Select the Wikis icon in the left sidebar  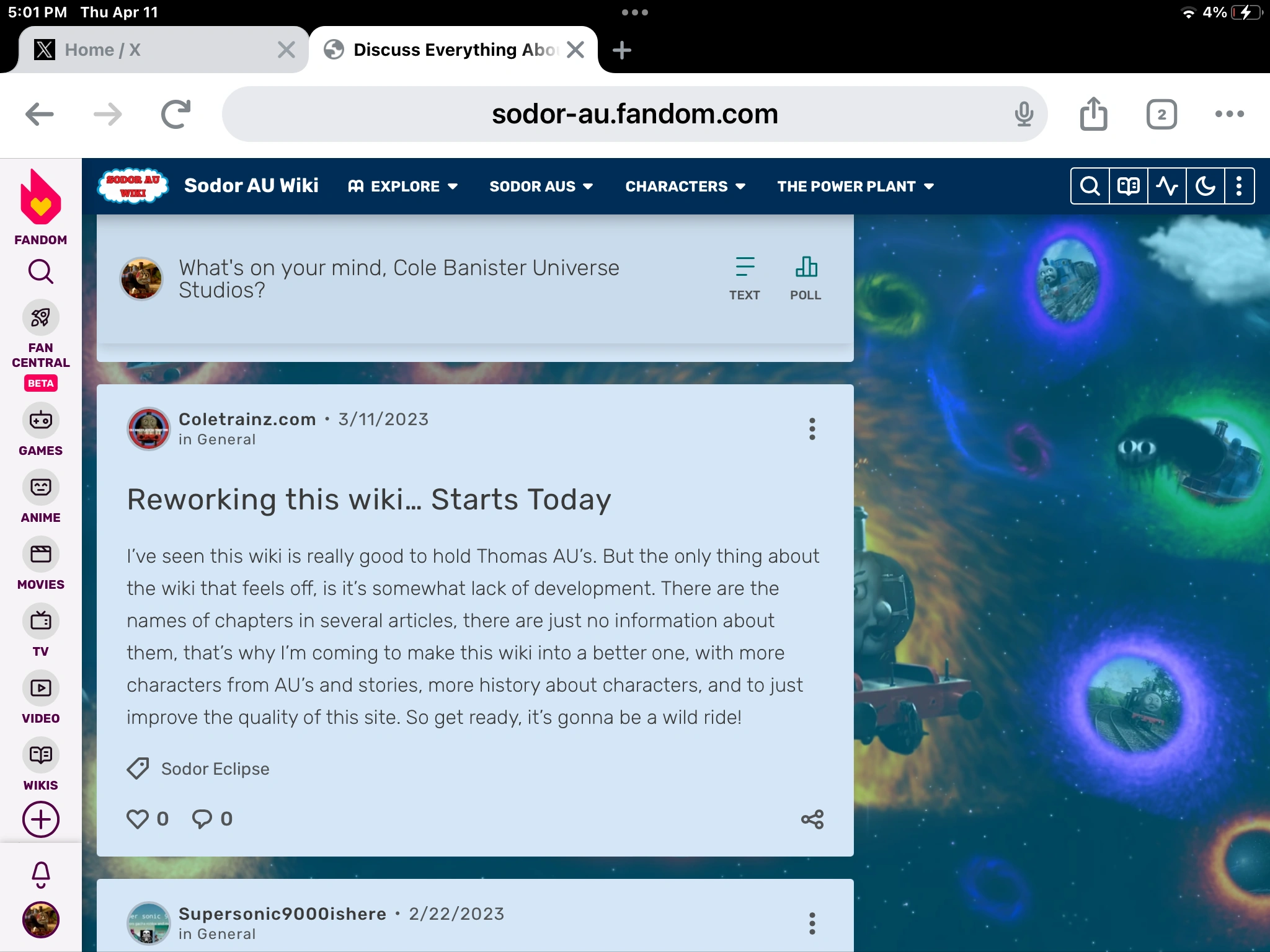(x=40, y=754)
